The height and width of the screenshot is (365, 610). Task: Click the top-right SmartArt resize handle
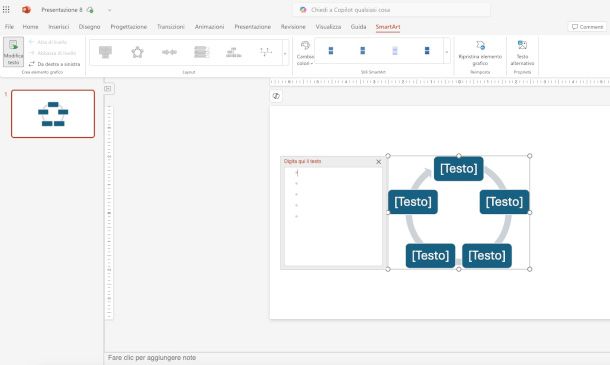point(529,156)
